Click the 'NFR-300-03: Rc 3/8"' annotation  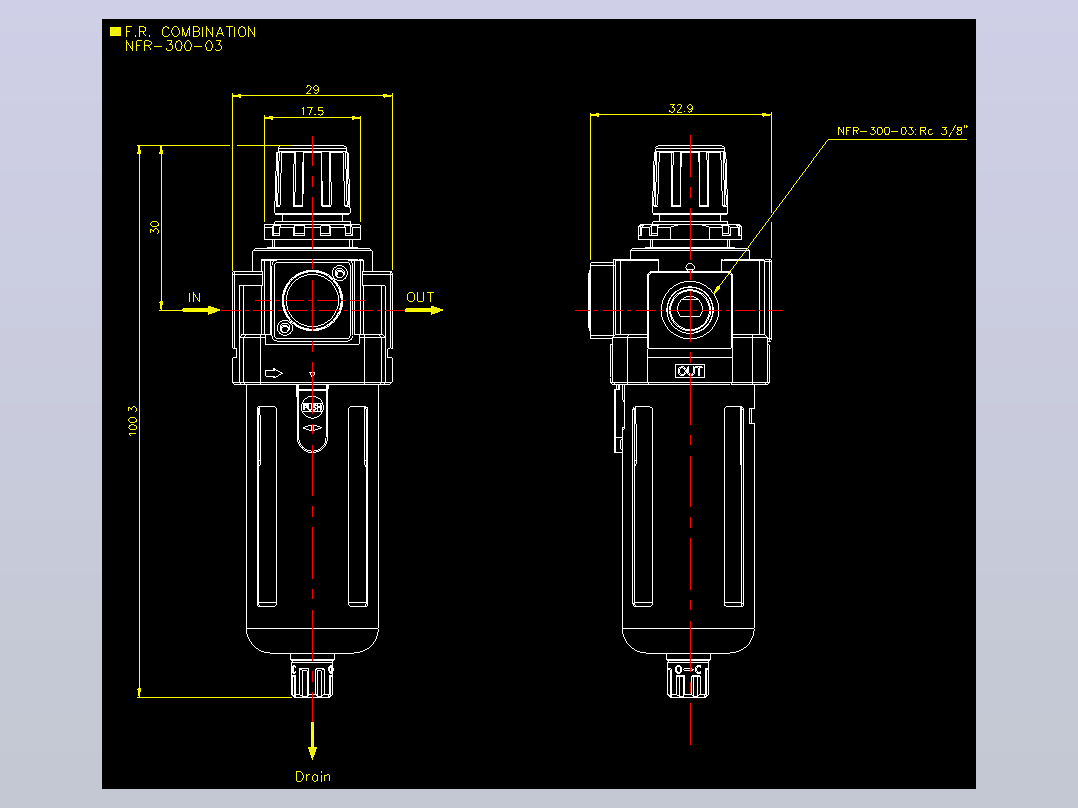point(902,131)
